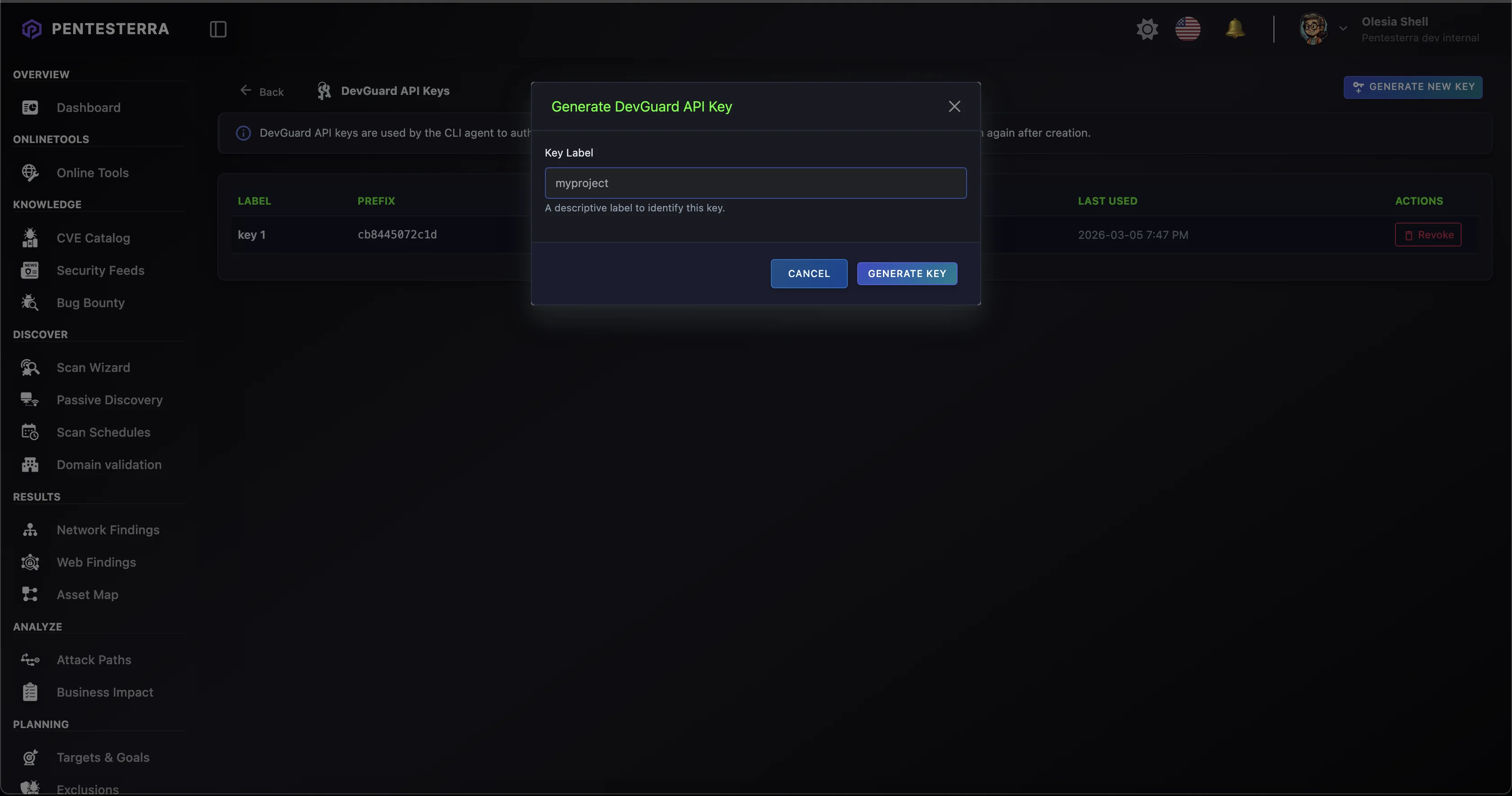Click the Generate Key button
1512x796 pixels.
click(907, 273)
